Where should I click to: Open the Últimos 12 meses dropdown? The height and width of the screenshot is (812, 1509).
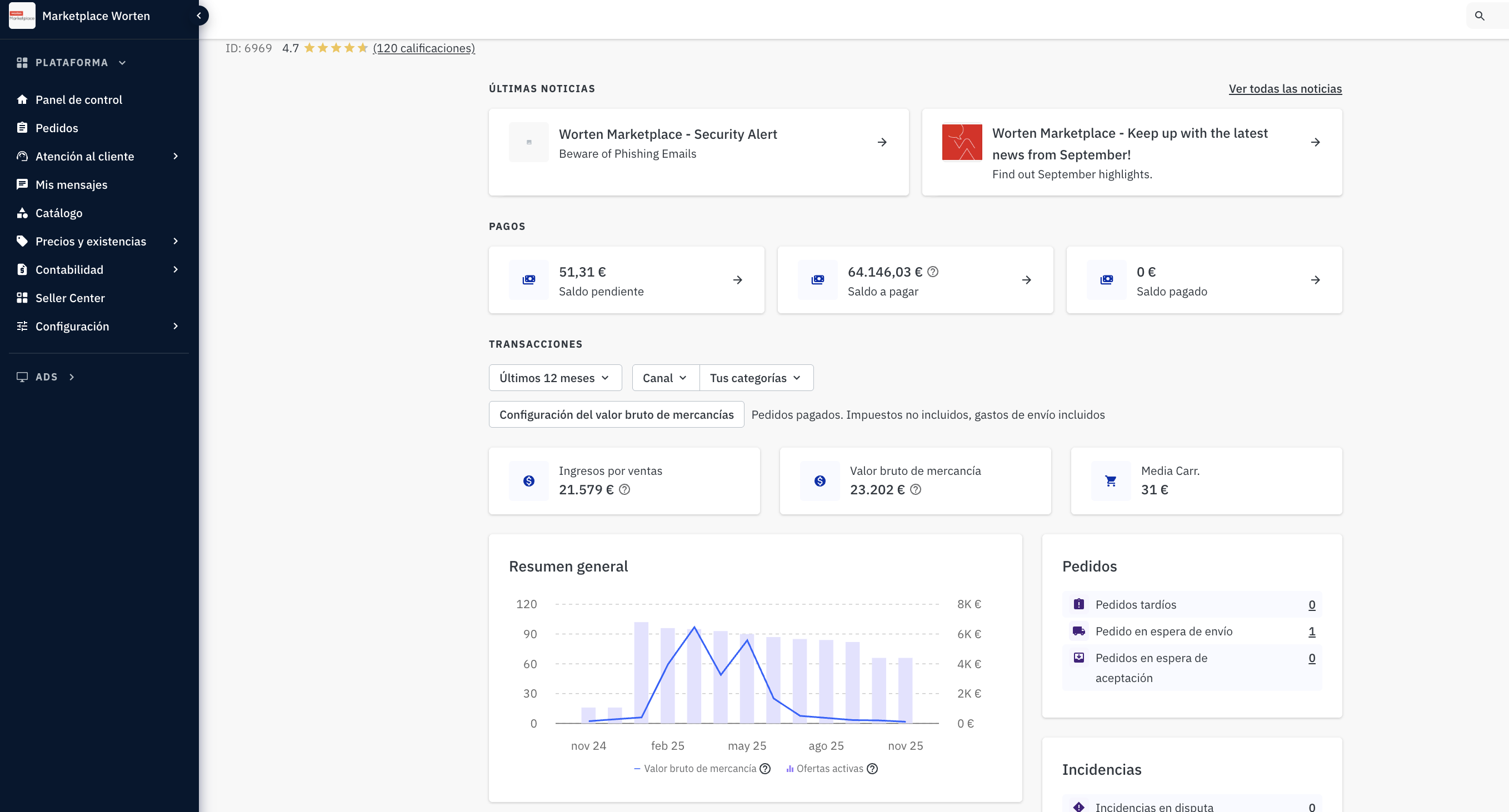coord(554,378)
